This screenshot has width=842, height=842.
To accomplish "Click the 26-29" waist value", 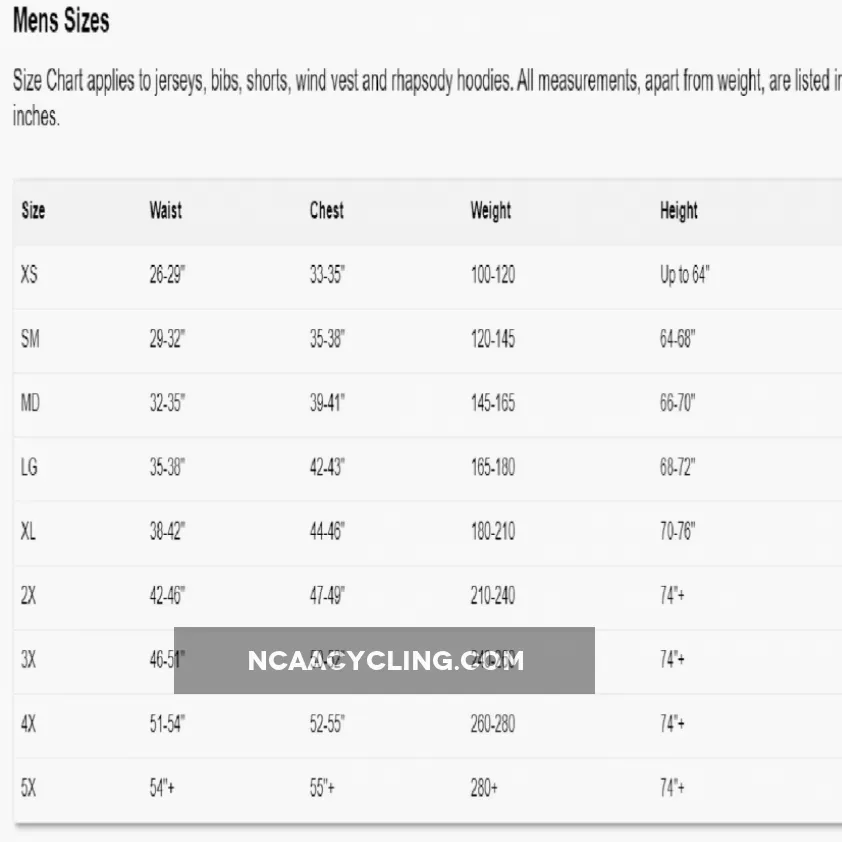I will (167, 275).
